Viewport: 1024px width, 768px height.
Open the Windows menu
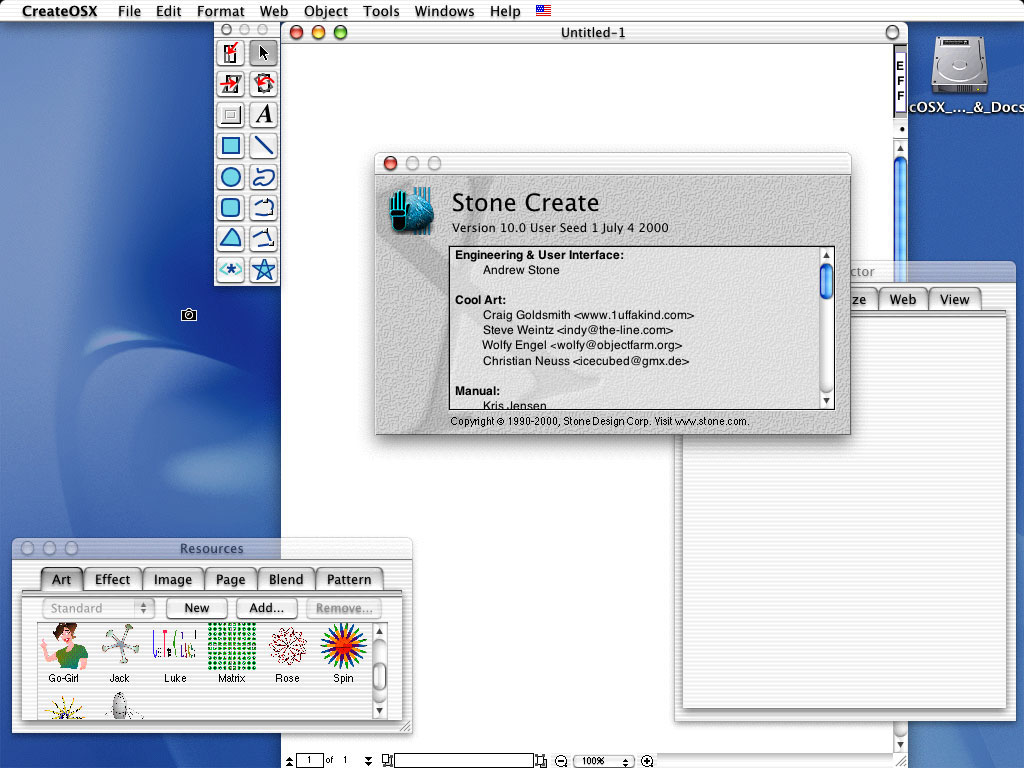point(445,11)
